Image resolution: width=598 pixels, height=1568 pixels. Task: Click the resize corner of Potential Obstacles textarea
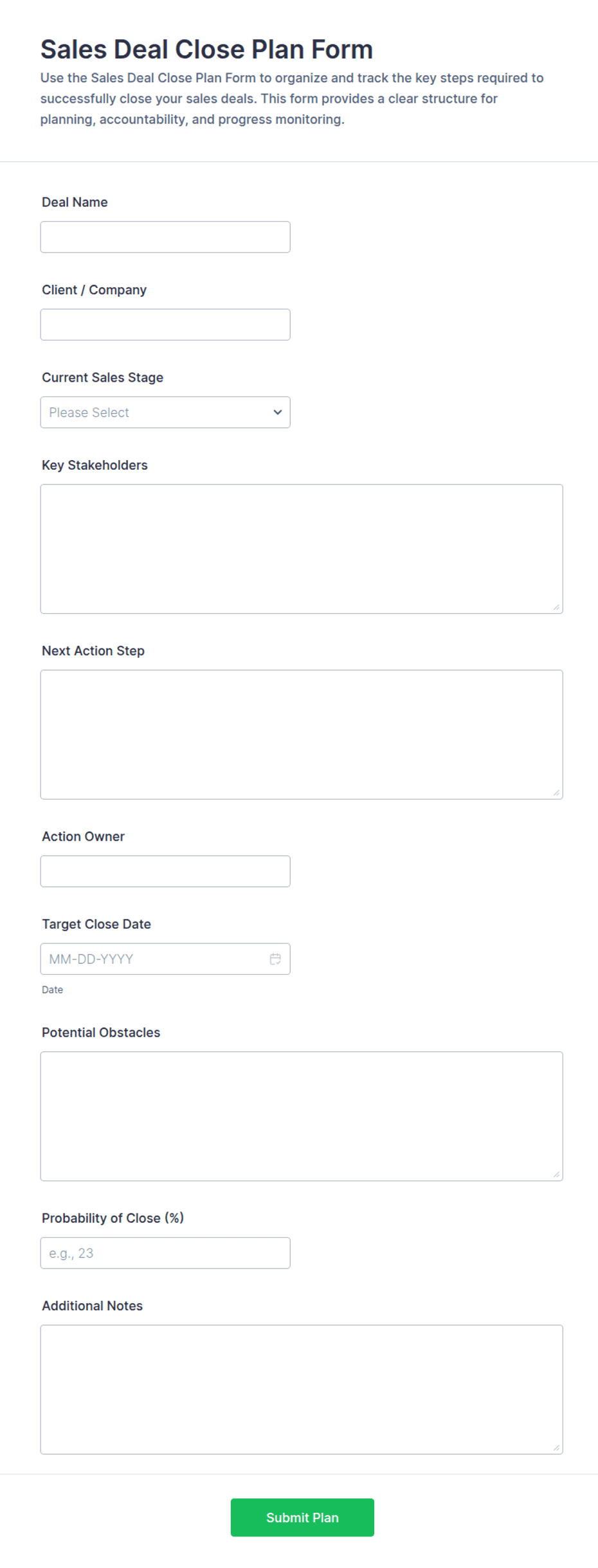[x=556, y=1174]
